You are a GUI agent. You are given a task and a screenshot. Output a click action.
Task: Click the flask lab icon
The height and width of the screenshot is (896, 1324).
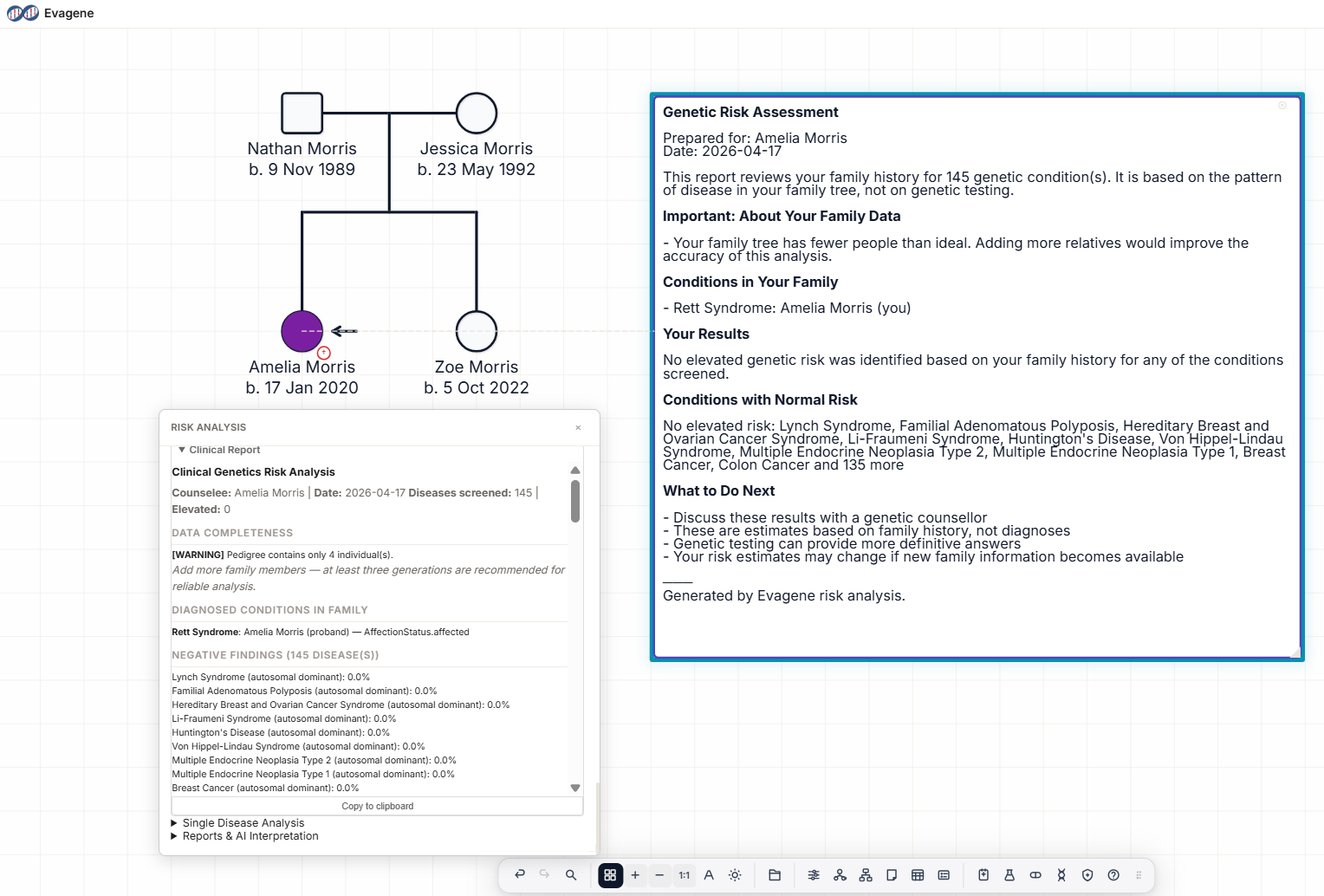(x=1009, y=875)
